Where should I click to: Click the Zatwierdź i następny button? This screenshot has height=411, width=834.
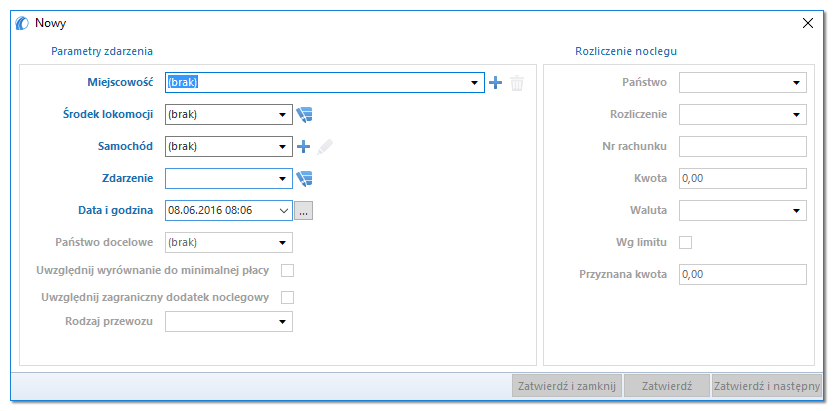(x=767, y=386)
